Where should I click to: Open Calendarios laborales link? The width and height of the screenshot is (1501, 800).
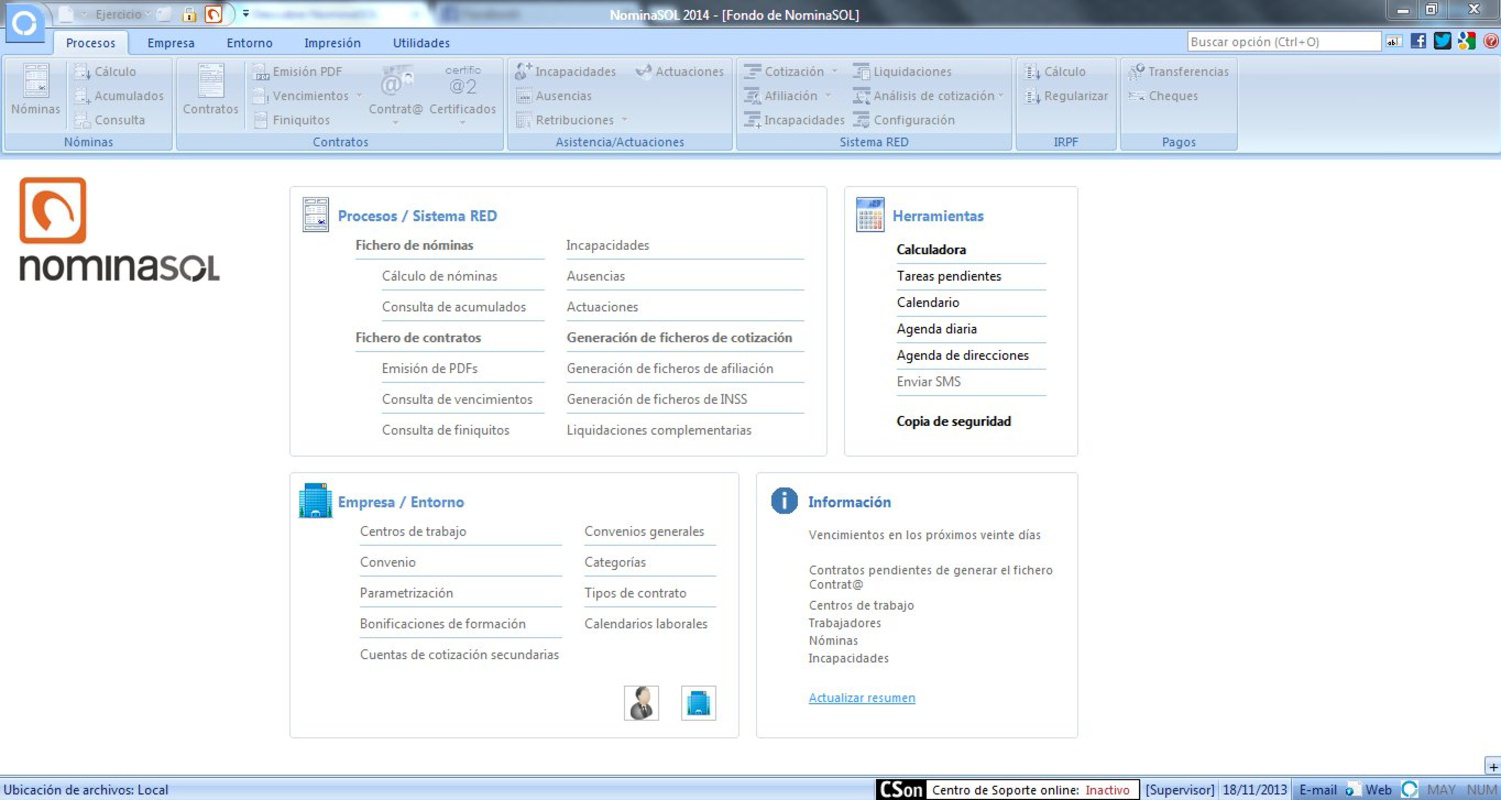click(x=646, y=624)
